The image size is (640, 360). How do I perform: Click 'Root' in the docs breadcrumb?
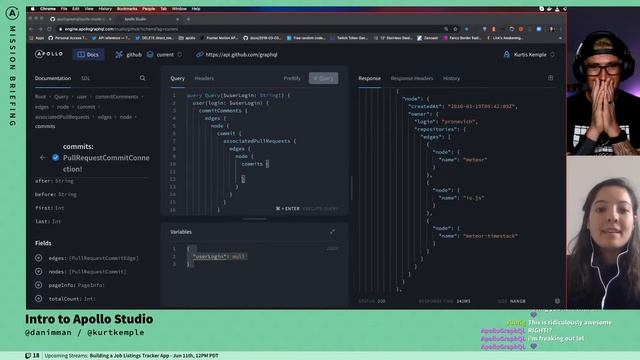40,97
